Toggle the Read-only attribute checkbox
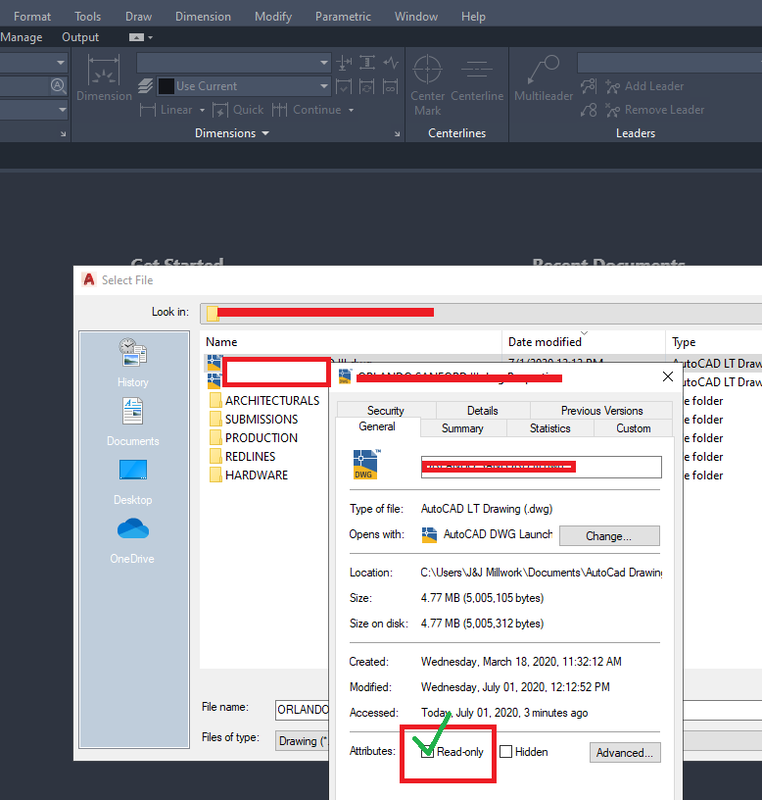Viewport: 762px width, 800px height. (x=428, y=752)
